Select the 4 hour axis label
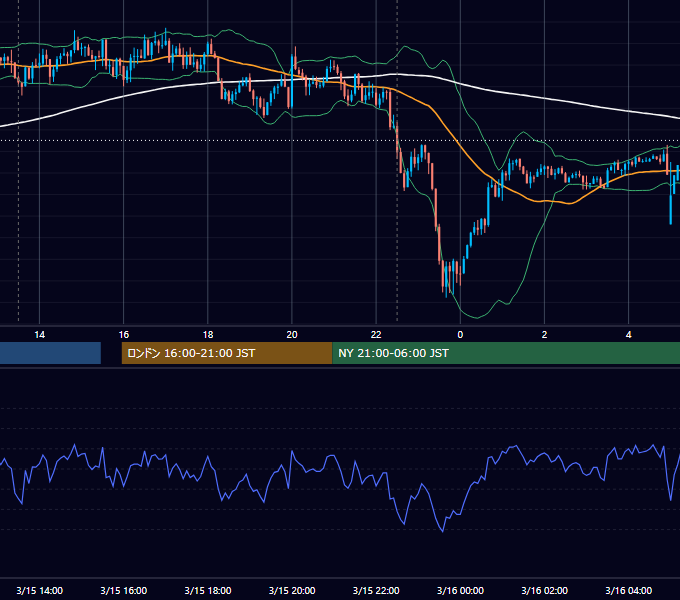This screenshot has height=600, width=680. tap(628, 335)
